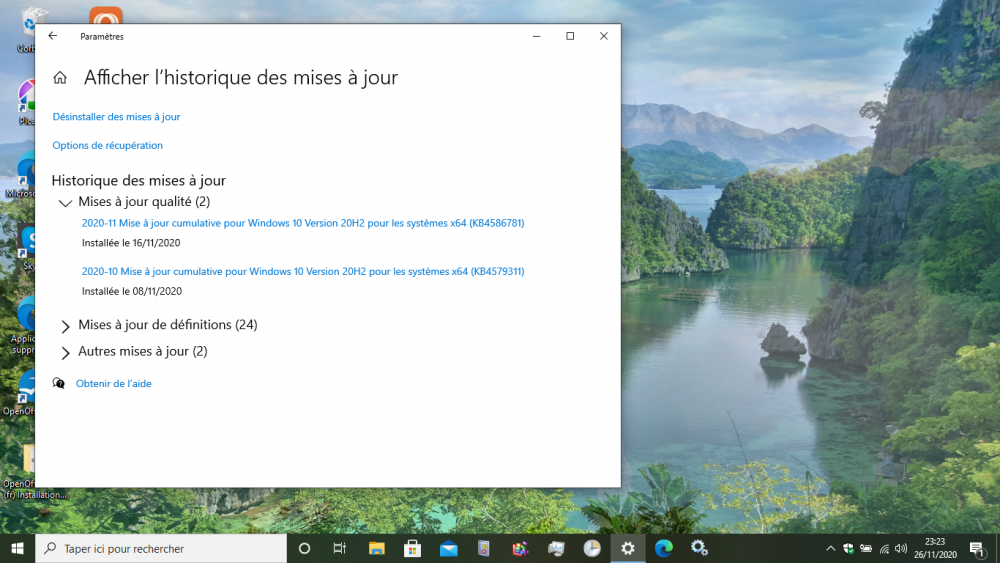
Task: Open Microsoft Store from the taskbar
Action: pos(412,548)
